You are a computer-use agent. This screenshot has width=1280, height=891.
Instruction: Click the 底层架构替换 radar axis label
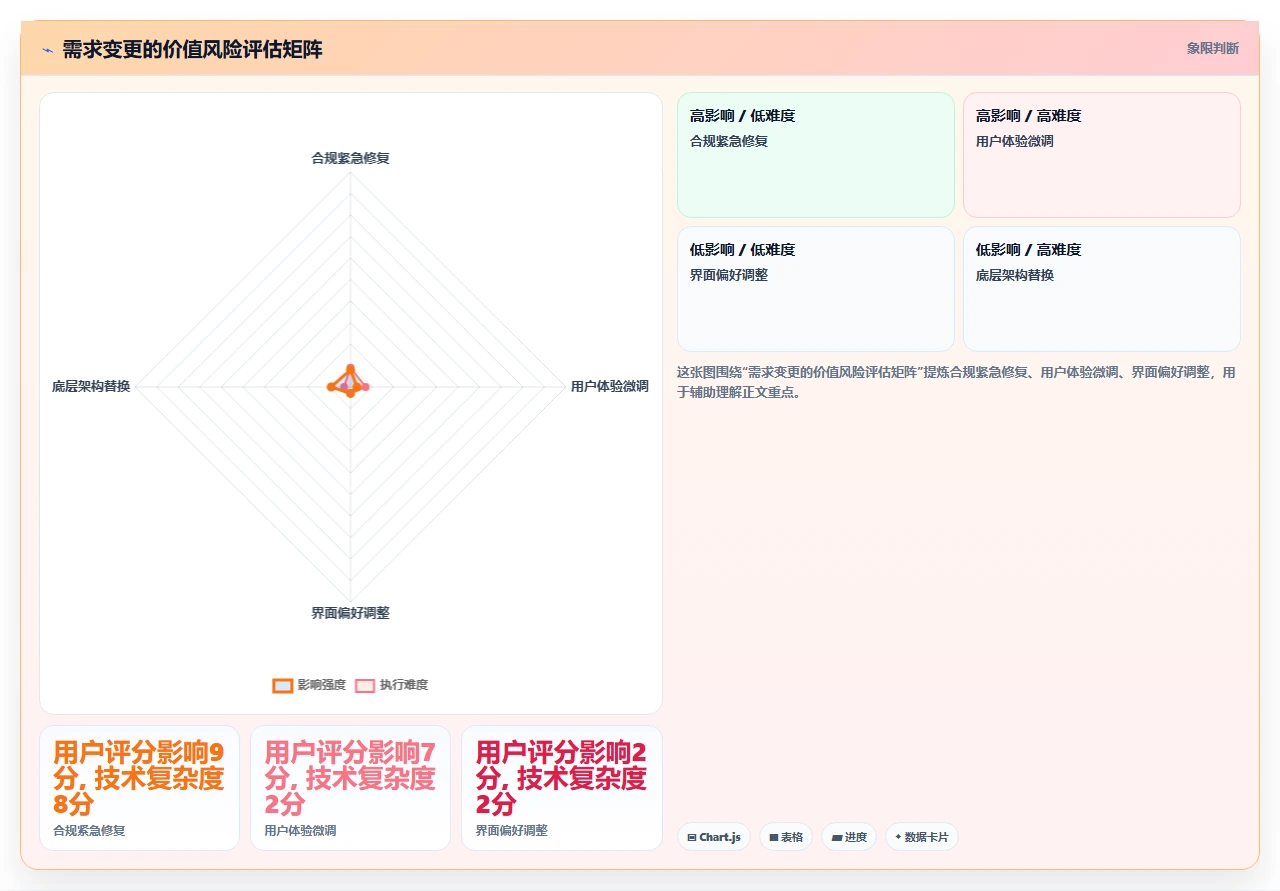pos(91,386)
